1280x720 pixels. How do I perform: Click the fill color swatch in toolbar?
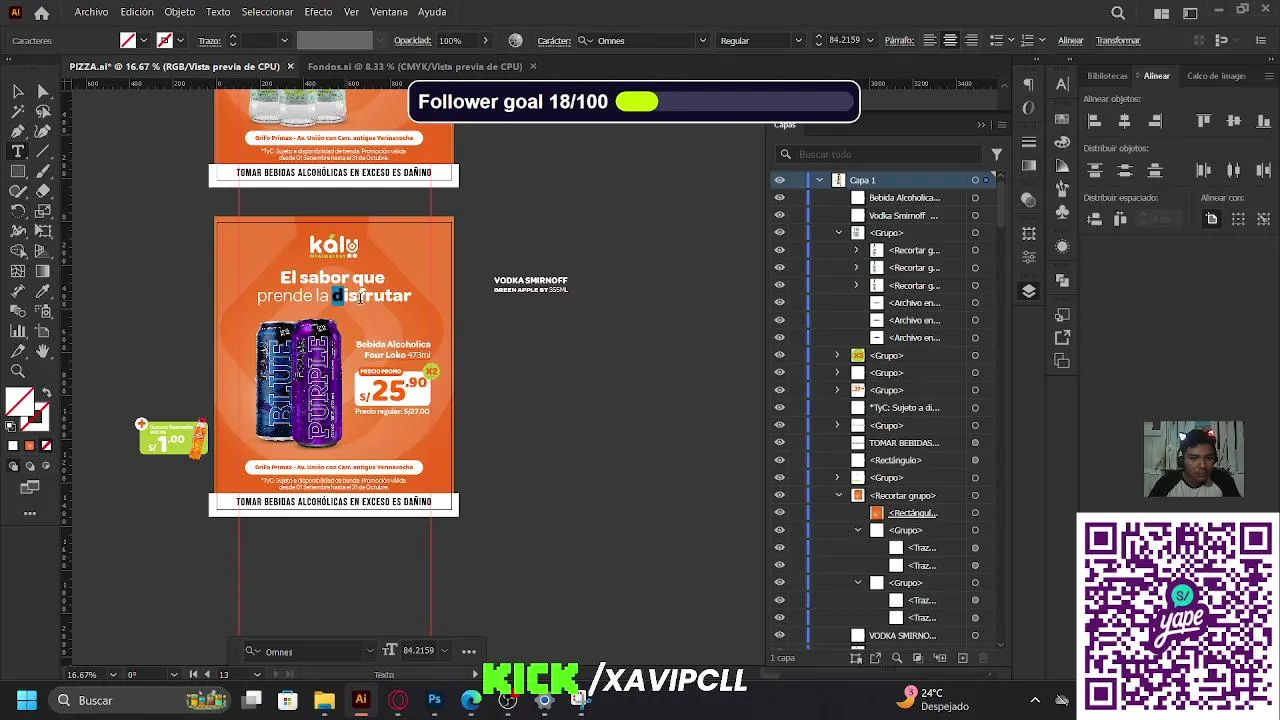click(19, 401)
